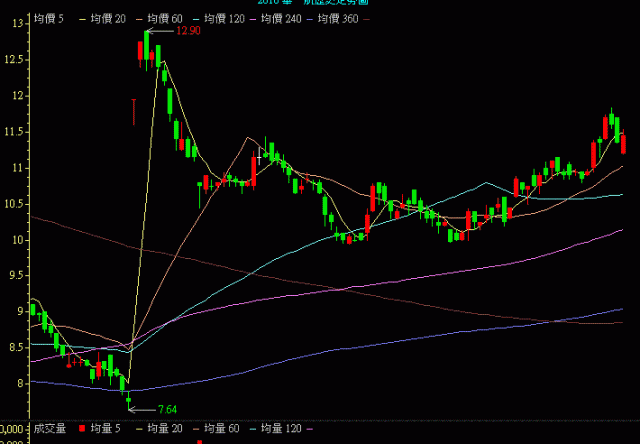Click the 8.5 price axis label
This screenshot has height=444, width=640.
(x=18, y=348)
